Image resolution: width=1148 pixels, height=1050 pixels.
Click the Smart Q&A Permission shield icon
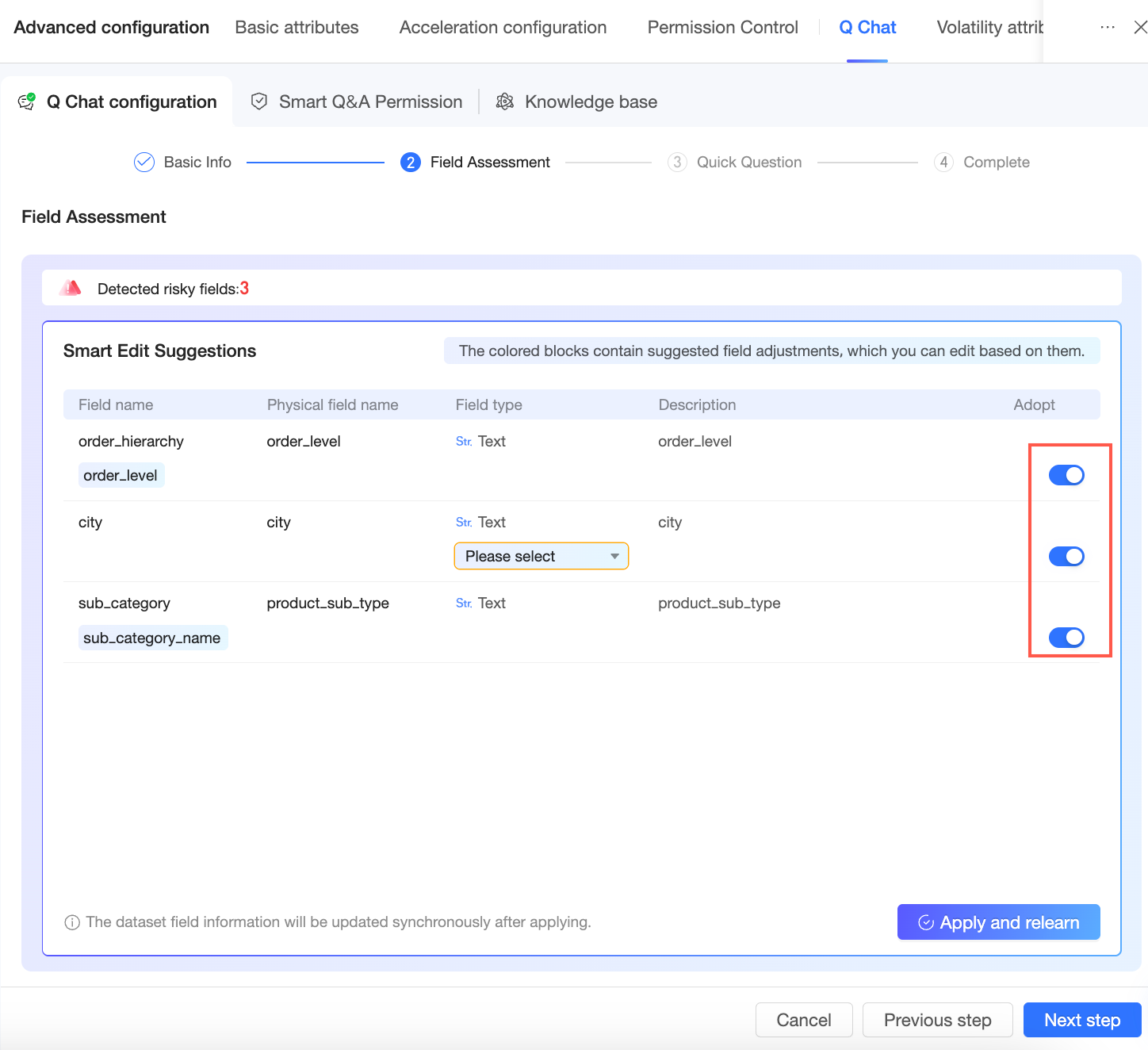(x=258, y=102)
